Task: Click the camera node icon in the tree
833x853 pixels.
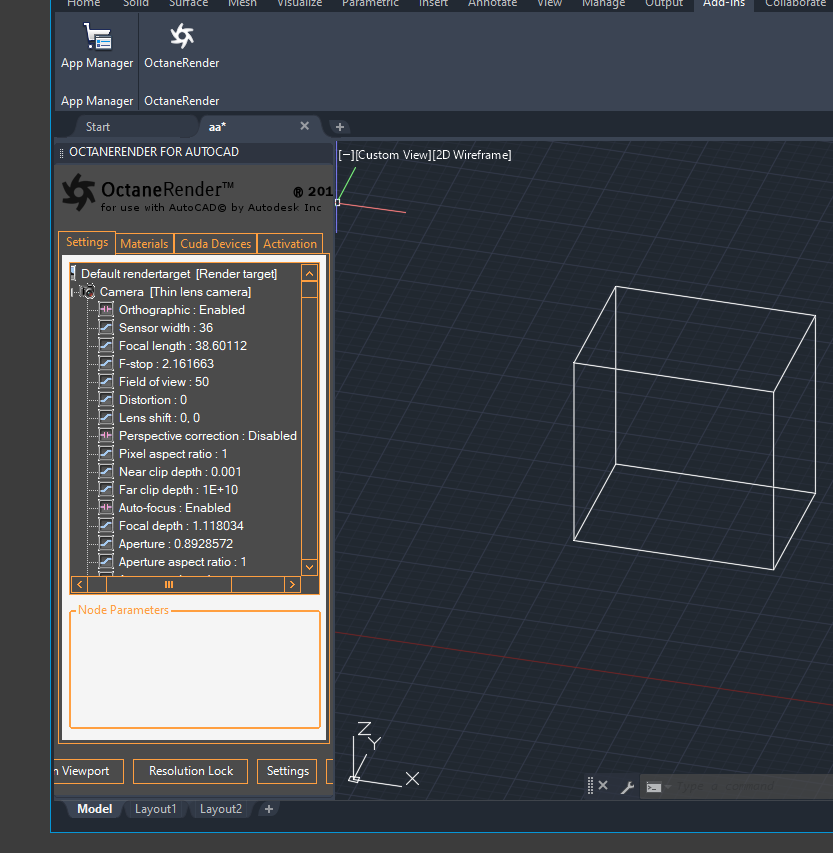Action: pyautogui.click(x=88, y=292)
